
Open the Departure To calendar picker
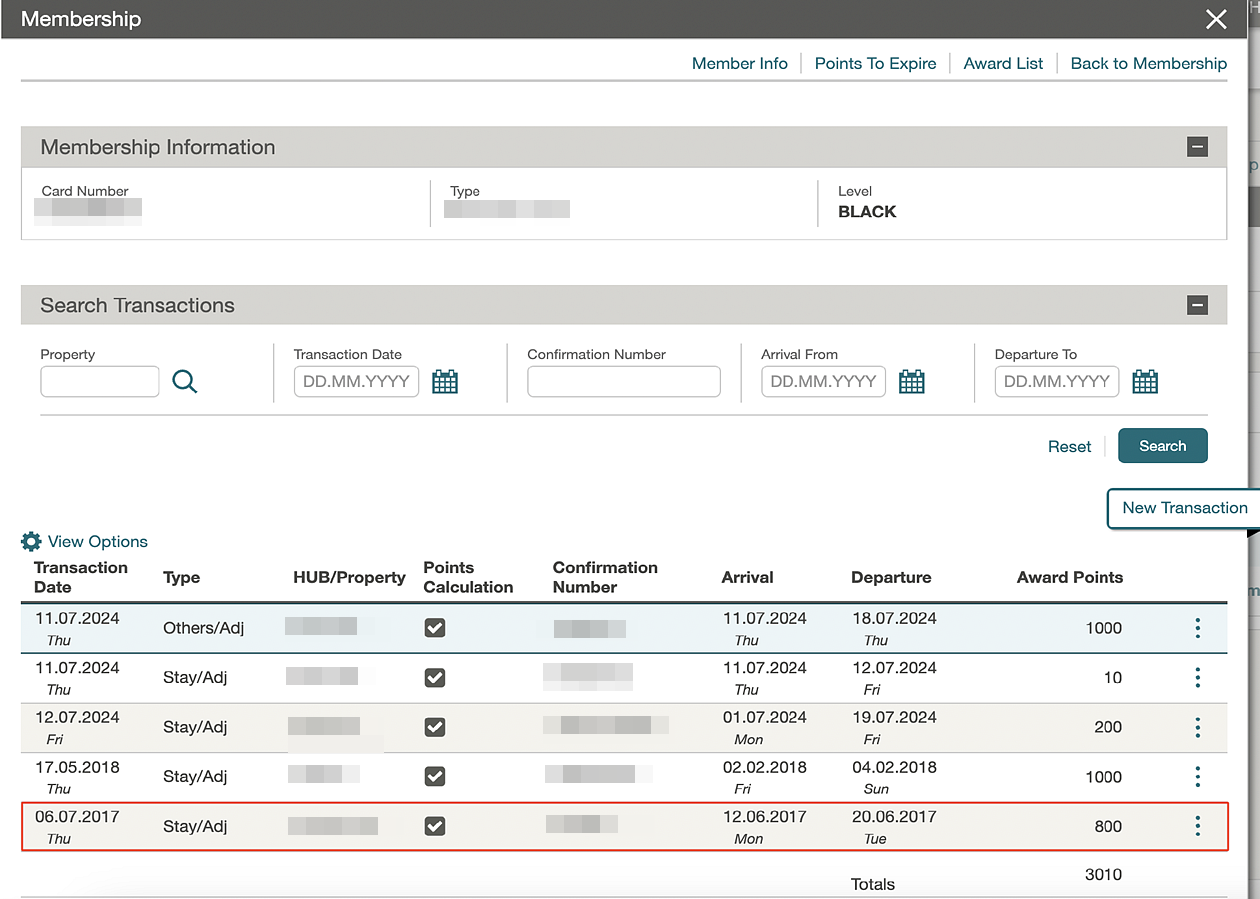[1145, 381]
